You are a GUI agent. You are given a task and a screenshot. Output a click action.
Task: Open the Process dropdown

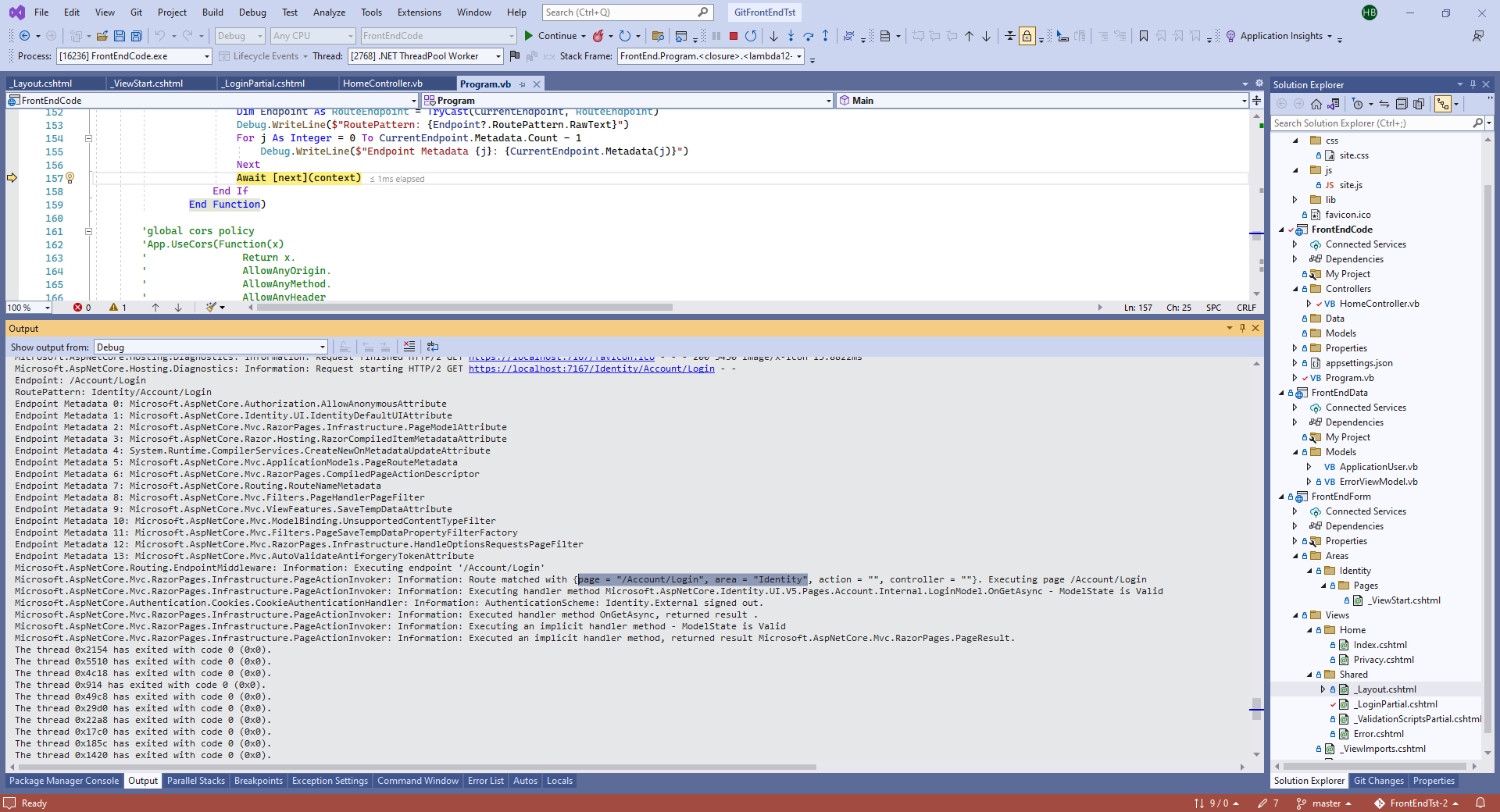pos(134,56)
